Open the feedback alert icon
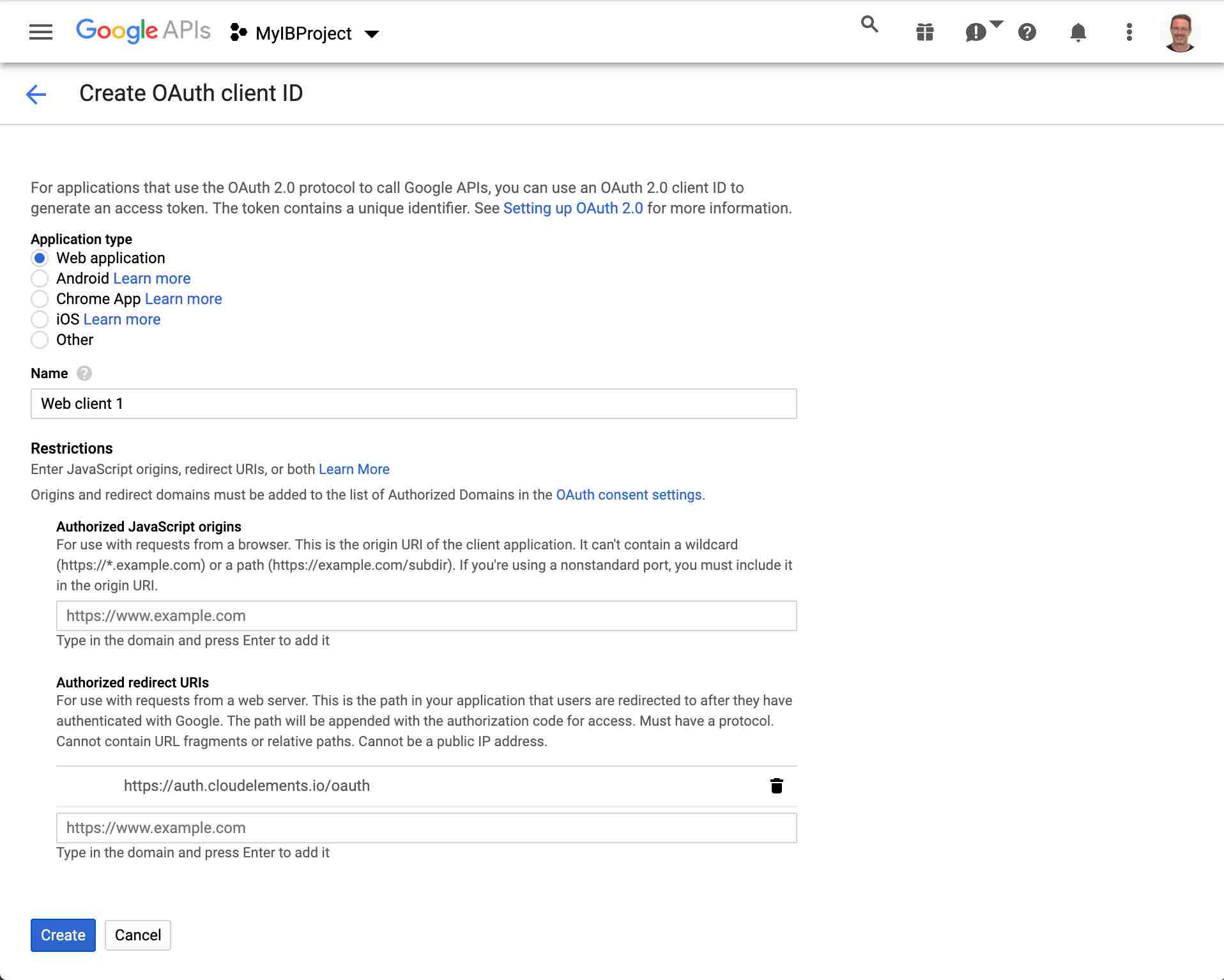 pos(977,32)
